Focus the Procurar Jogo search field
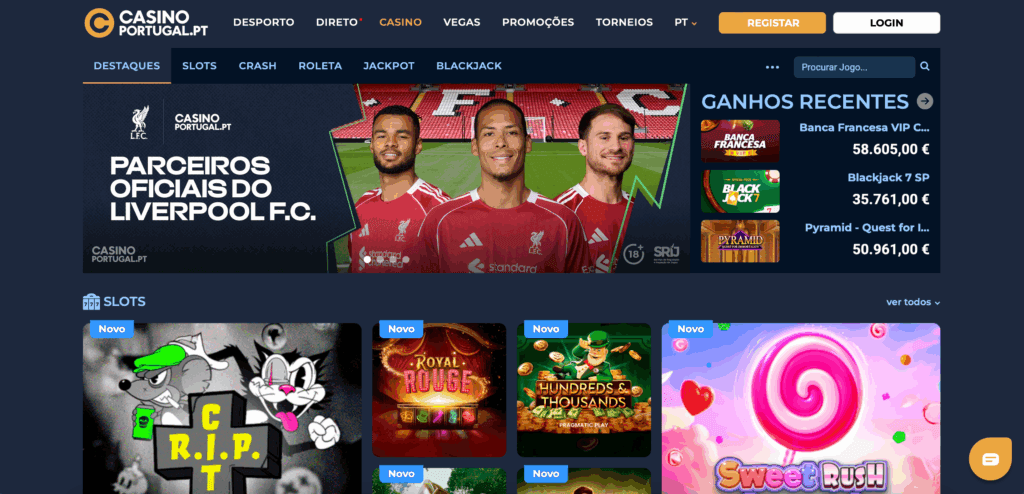Image resolution: width=1024 pixels, height=494 pixels. 854,67
